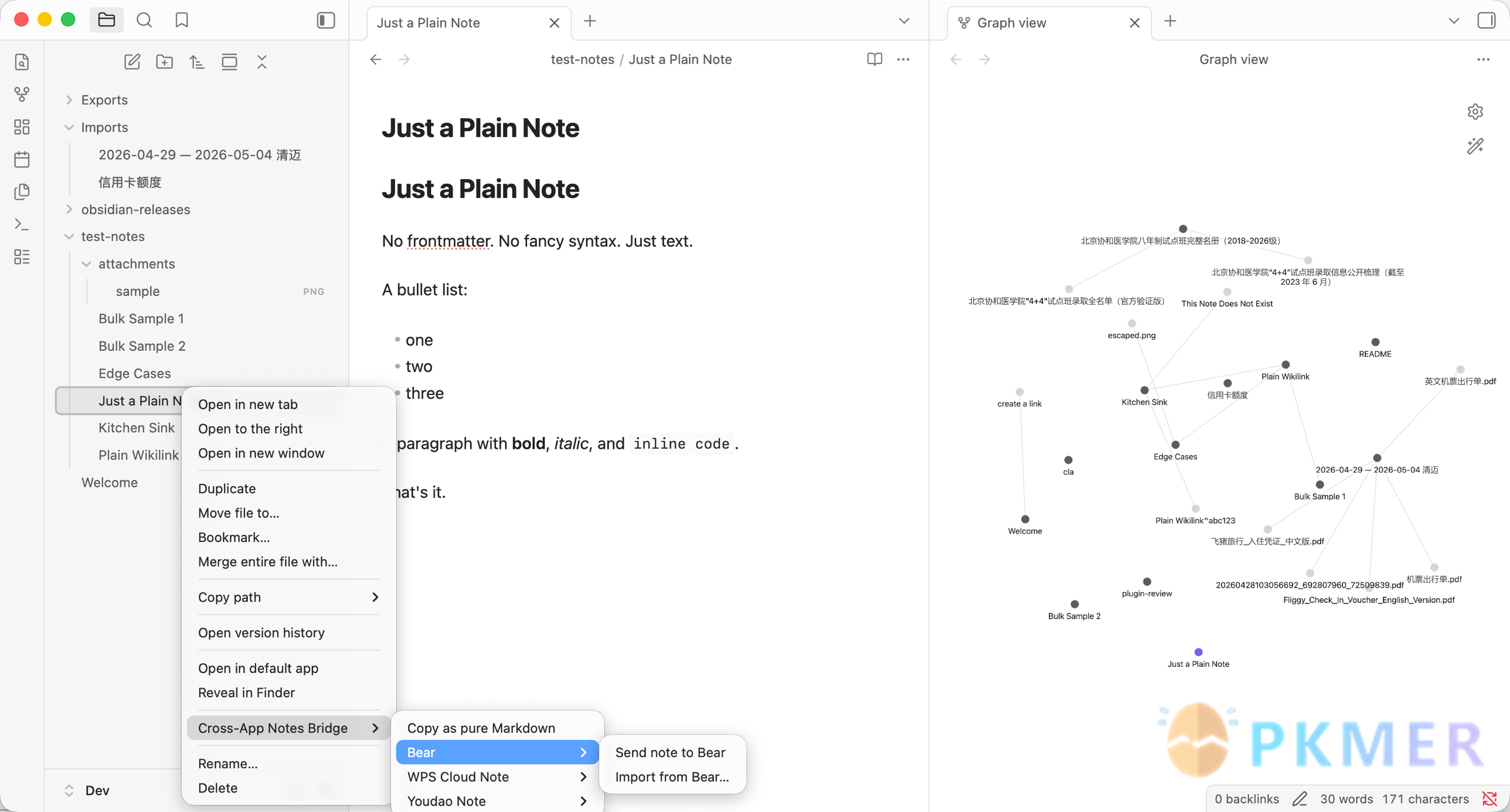Select Copy as pure Markdown
This screenshot has width=1510, height=812.
pyautogui.click(x=497, y=728)
